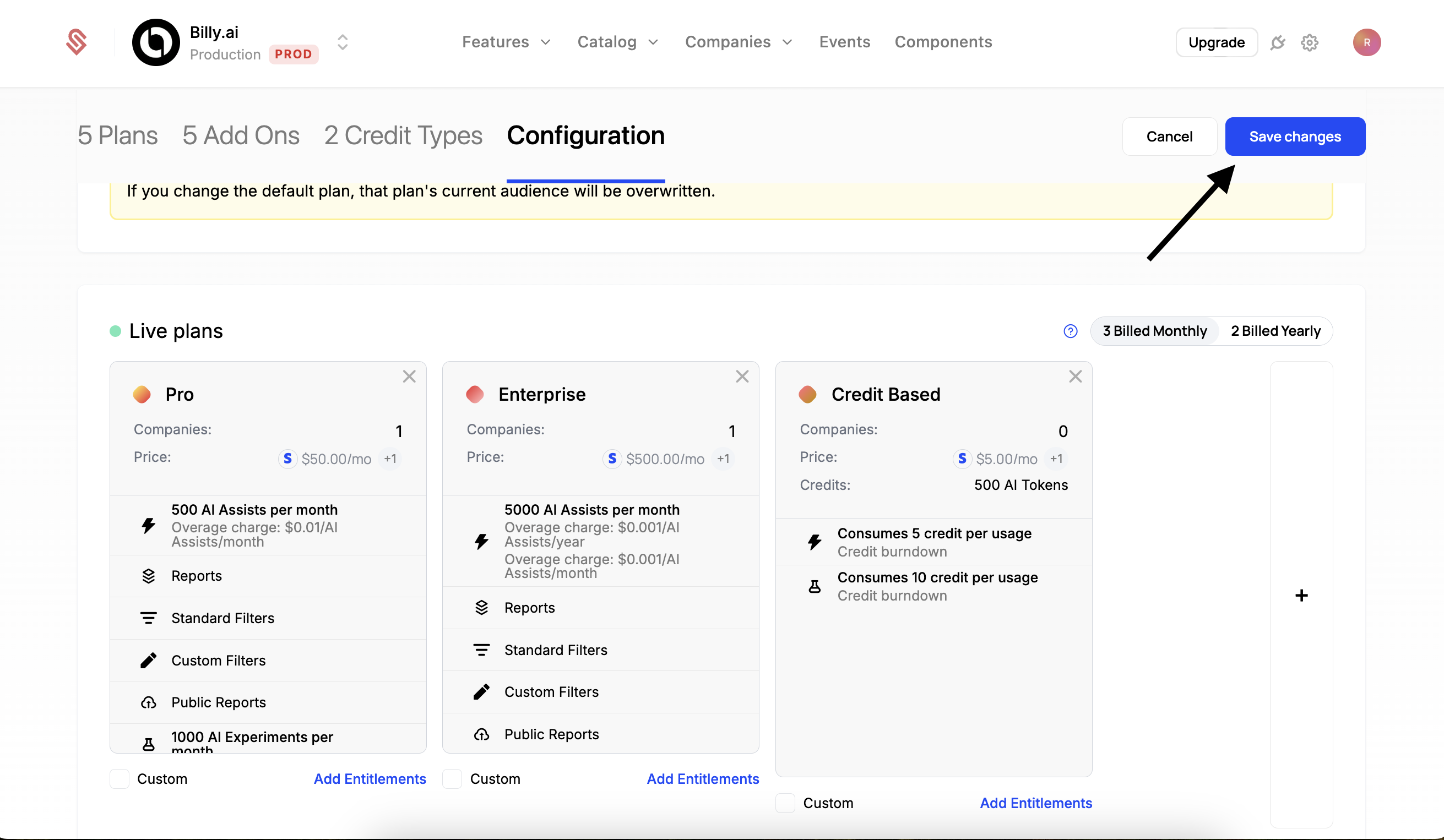Click the Reports layers icon in the Pro plan
This screenshot has height=840, width=1444.
(148, 575)
